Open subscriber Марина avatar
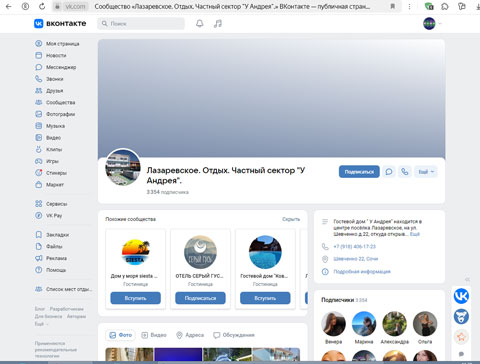 click(x=364, y=323)
